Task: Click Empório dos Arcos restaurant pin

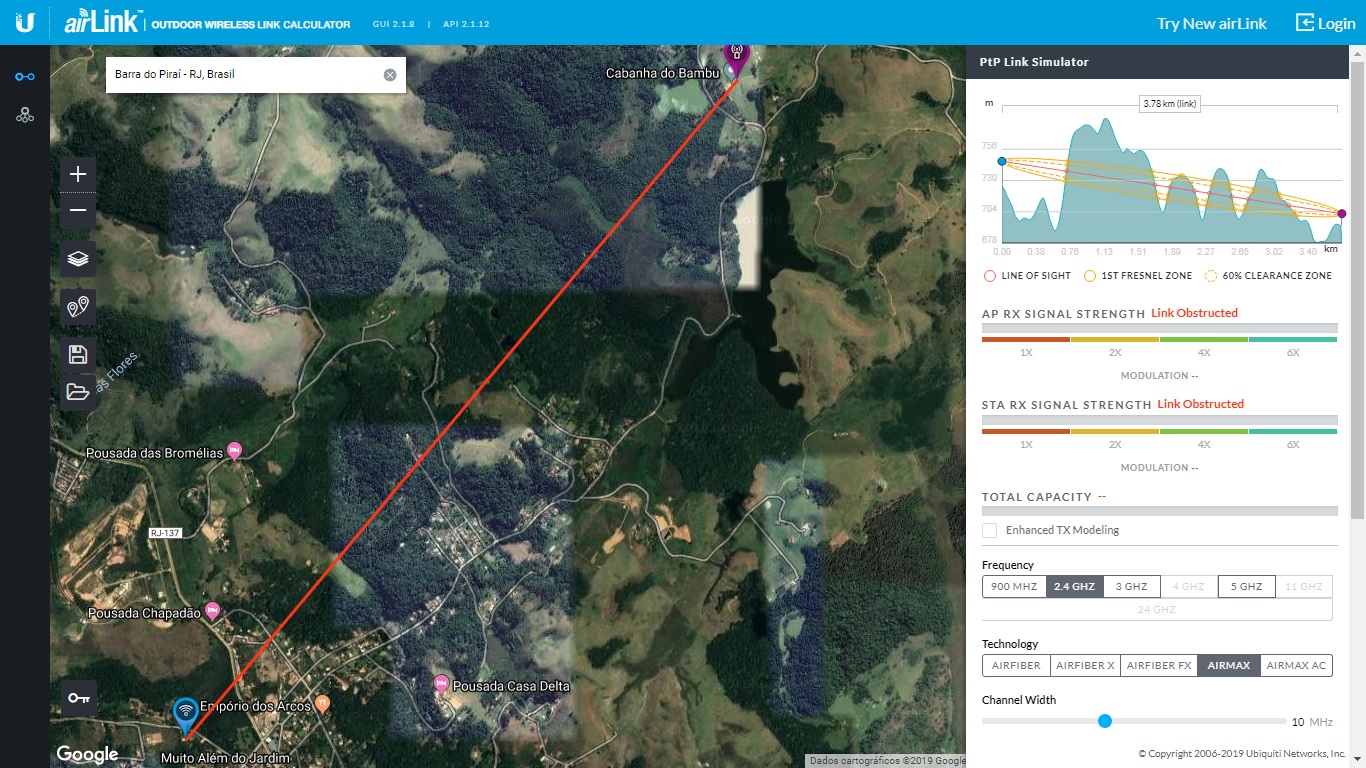Action: (x=322, y=704)
